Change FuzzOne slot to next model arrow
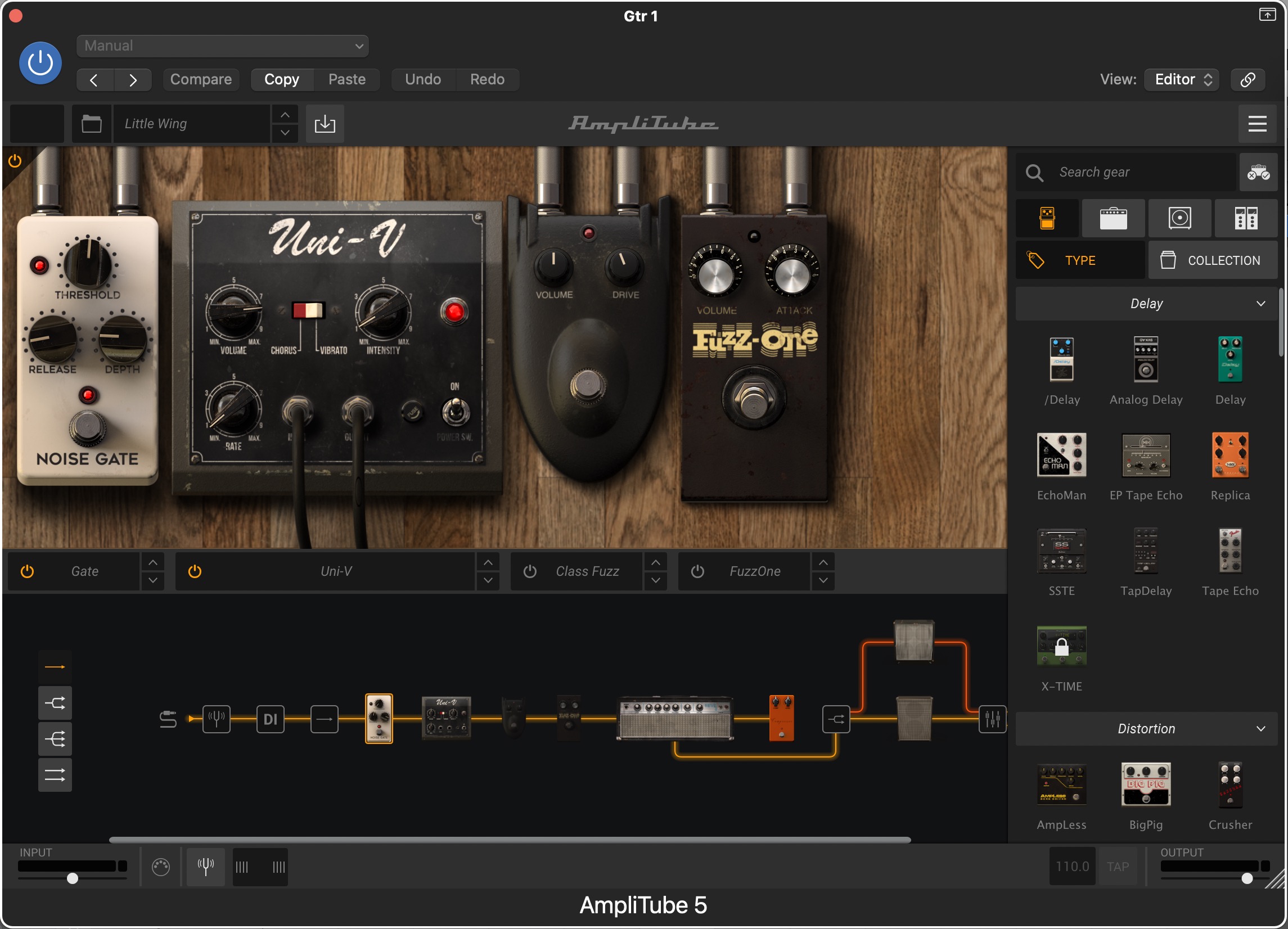 click(823, 580)
